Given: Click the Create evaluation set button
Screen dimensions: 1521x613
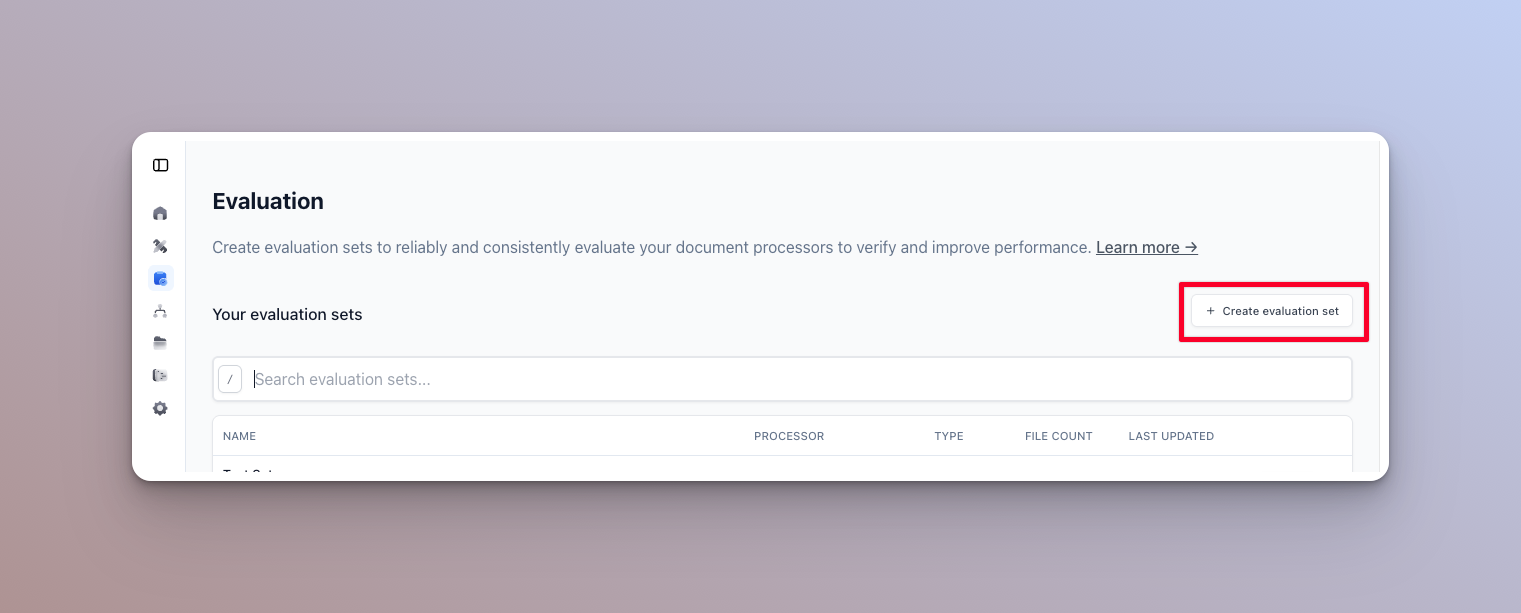Looking at the screenshot, I should pos(1272,311).
